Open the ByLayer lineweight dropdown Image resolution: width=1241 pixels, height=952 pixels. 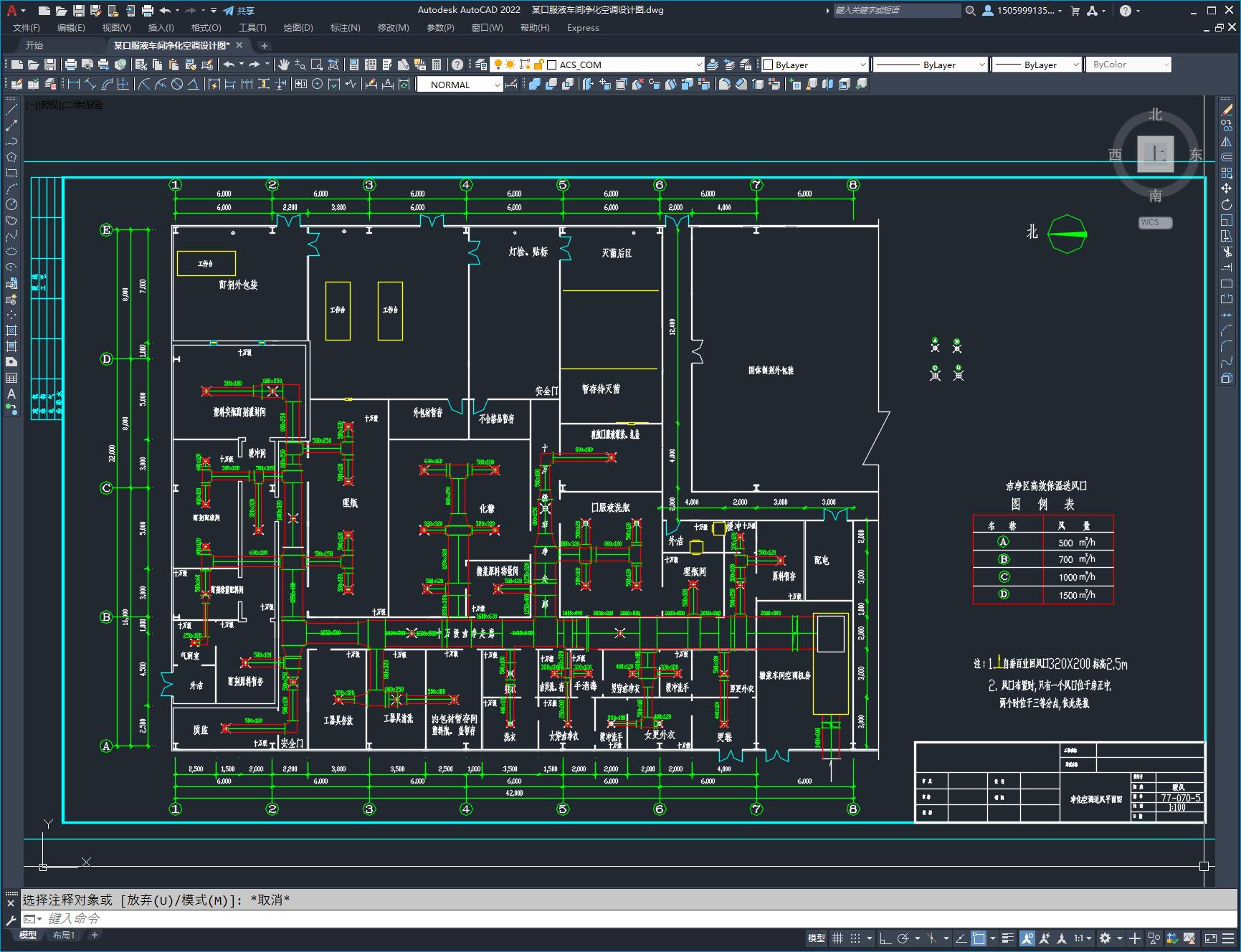(1037, 65)
